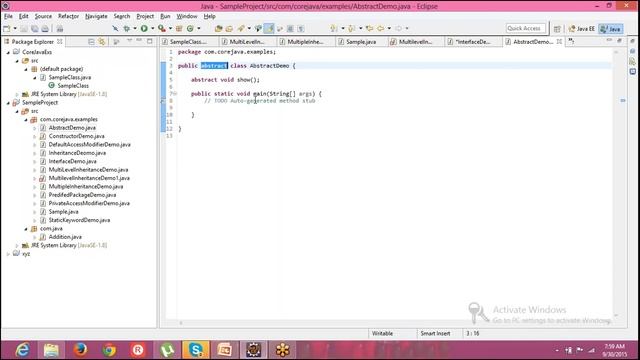Open Firefox from the taskbar
The height and width of the screenshot is (360, 640).
coord(80,350)
